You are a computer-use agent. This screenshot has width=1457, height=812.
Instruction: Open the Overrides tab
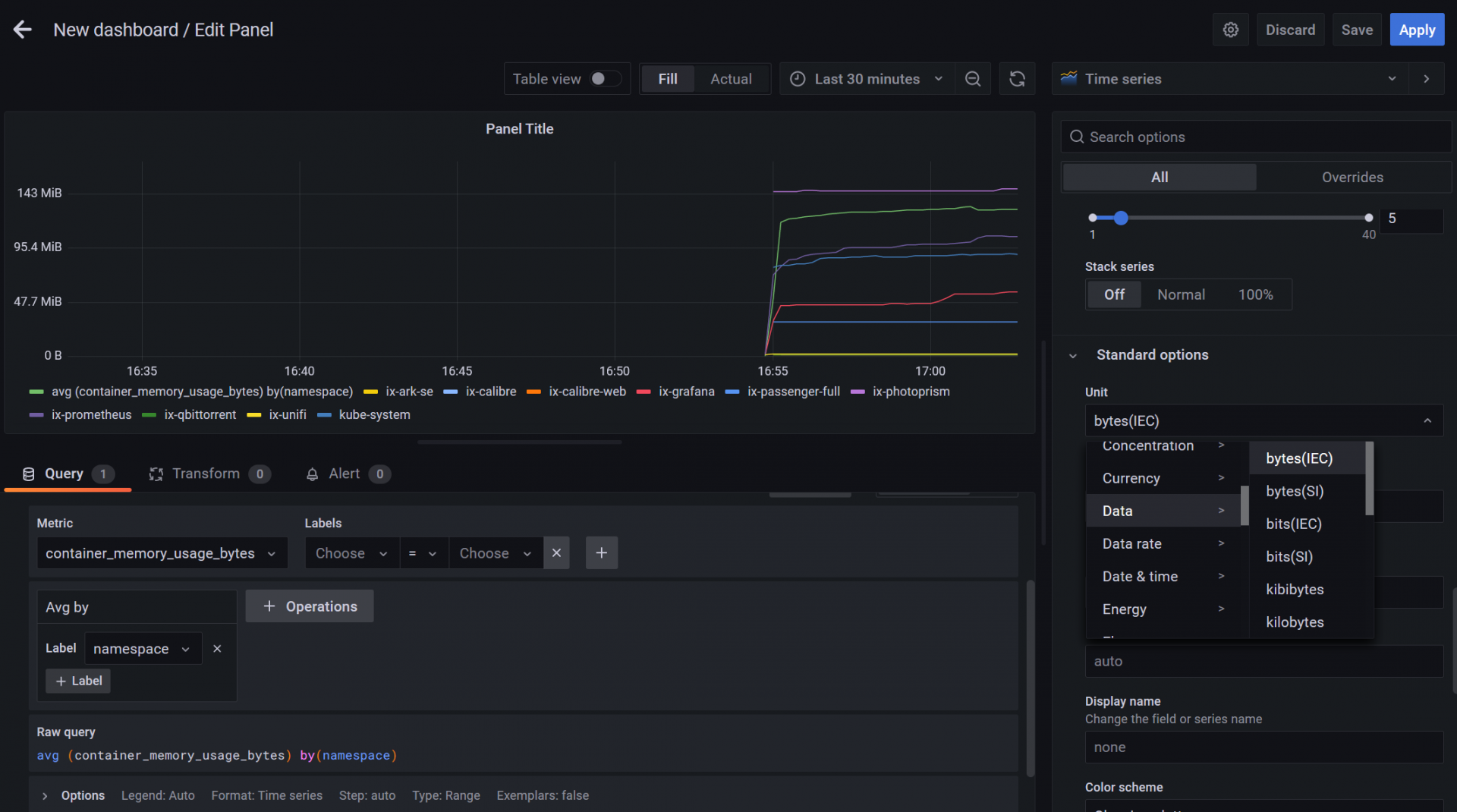[1352, 177]
